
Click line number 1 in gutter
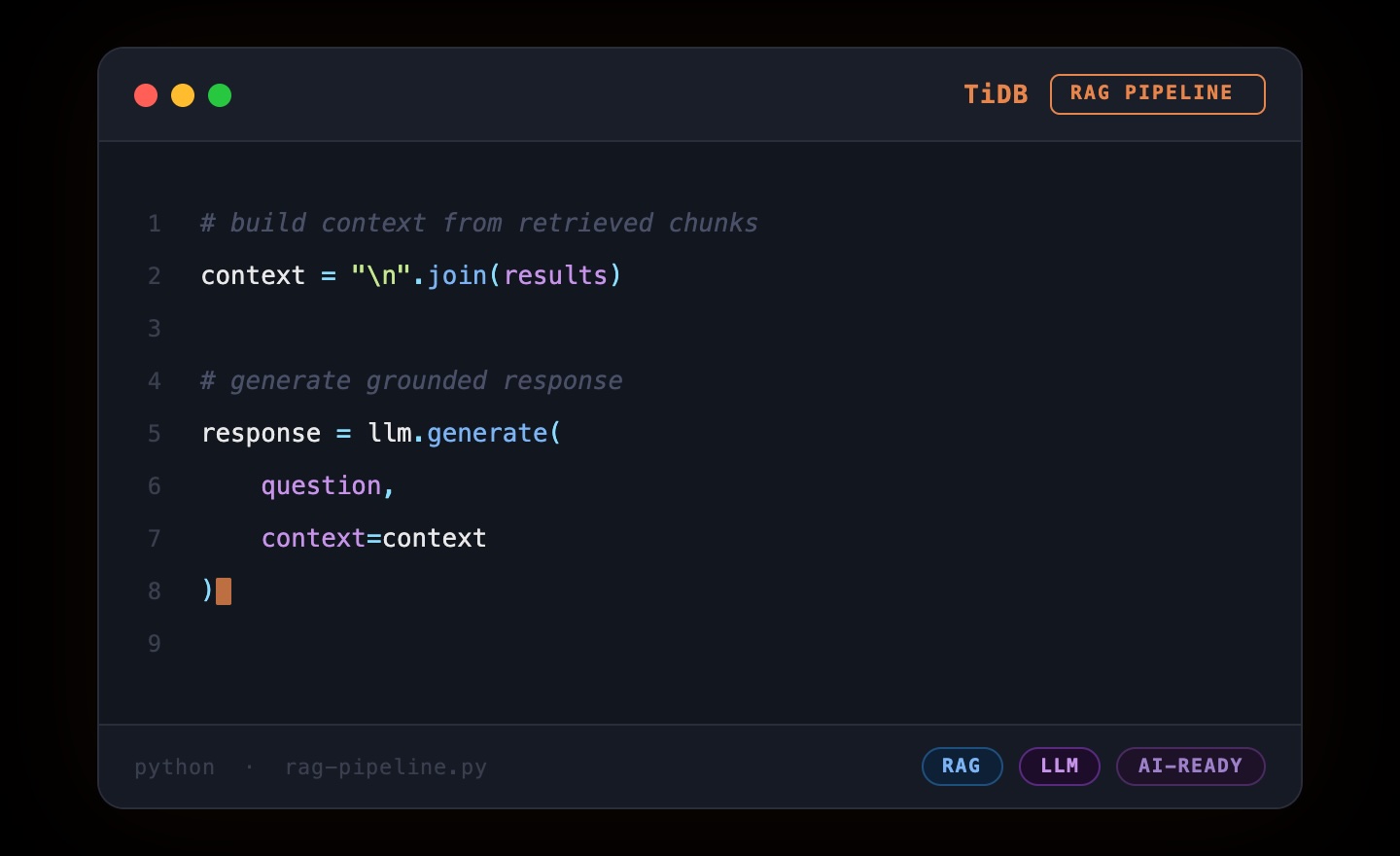point(155,224)
